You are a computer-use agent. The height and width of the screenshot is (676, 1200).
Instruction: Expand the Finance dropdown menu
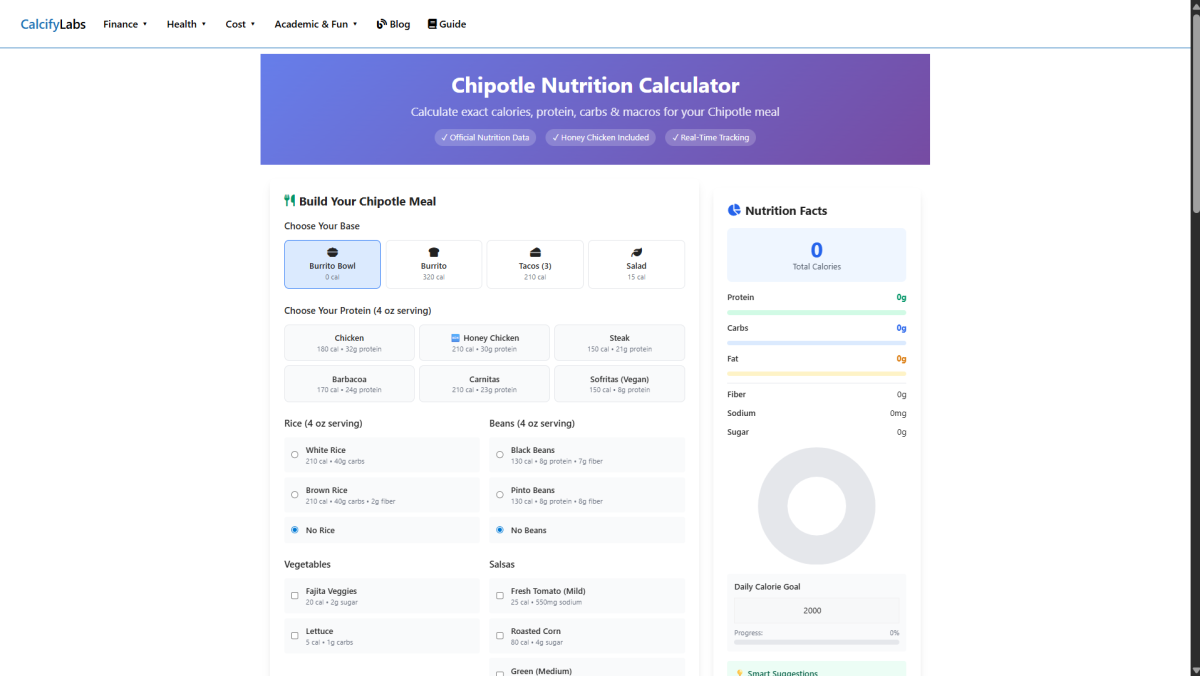pos(125,24)
